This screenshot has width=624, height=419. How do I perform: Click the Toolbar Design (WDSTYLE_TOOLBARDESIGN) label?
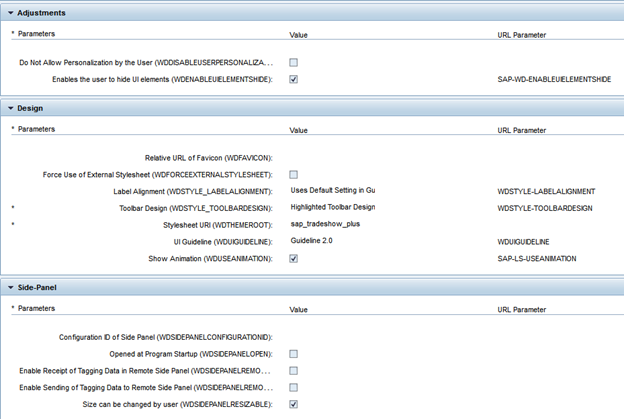tap(196, 208)
